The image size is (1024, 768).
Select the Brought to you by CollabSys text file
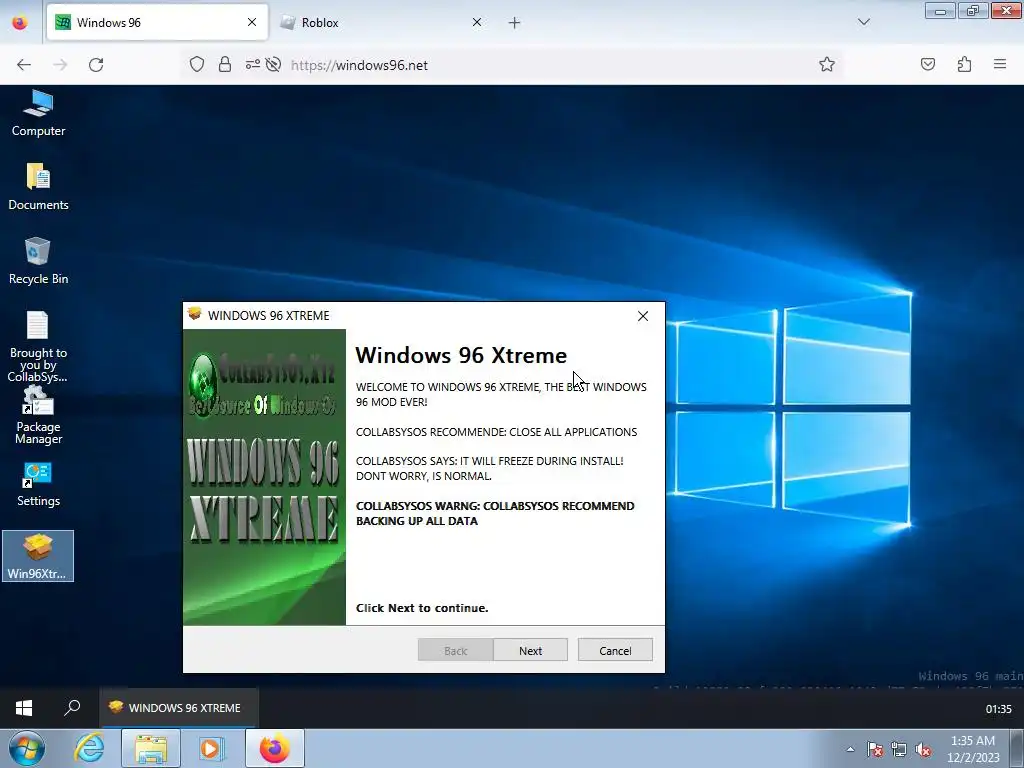coord(38,346)
